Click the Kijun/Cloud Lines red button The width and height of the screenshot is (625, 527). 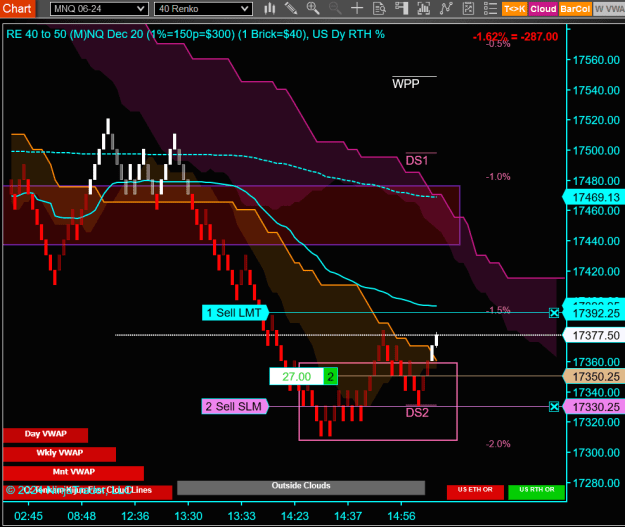[x=88, y=492]
